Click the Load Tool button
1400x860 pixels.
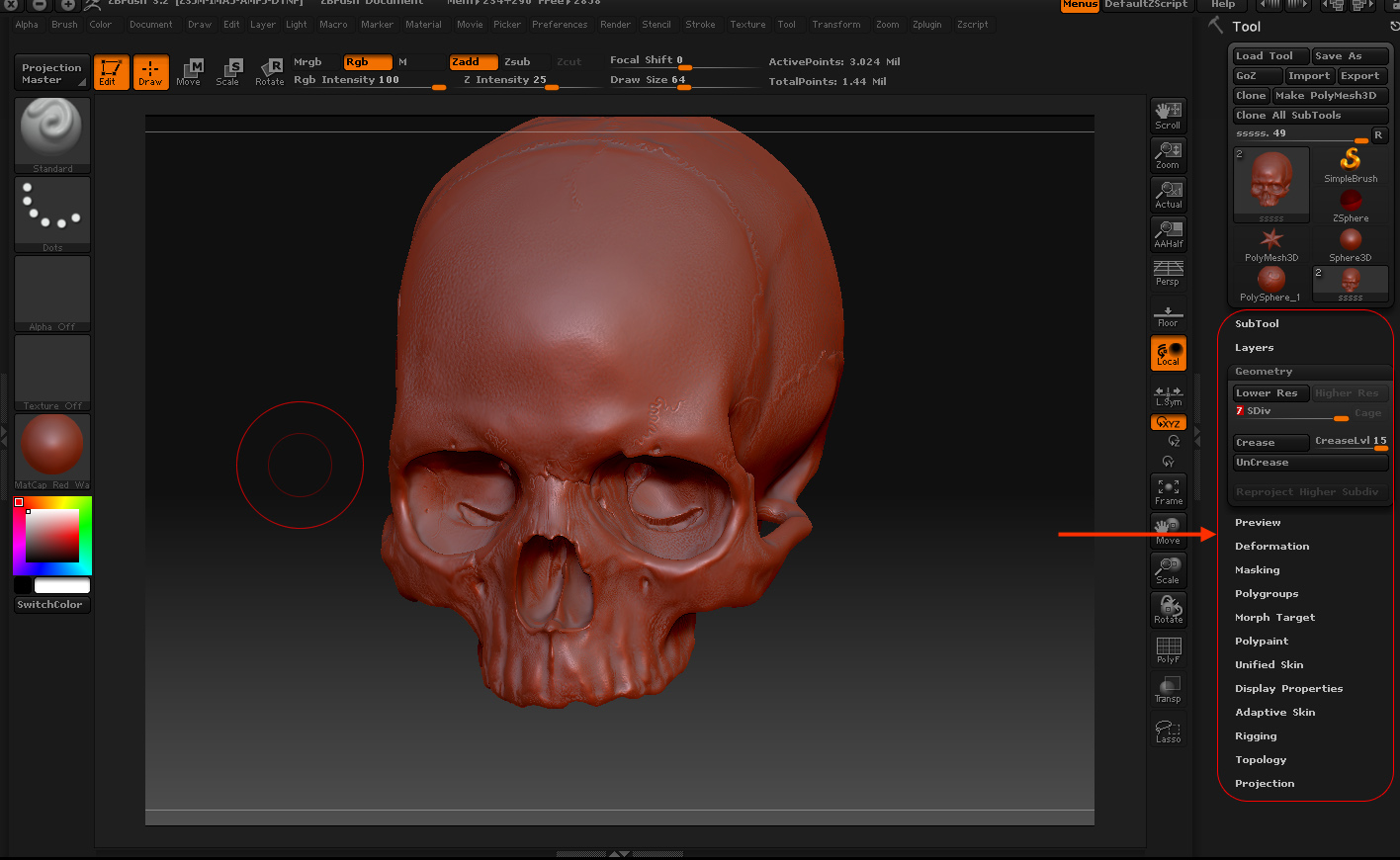(x=1269, y=56)
